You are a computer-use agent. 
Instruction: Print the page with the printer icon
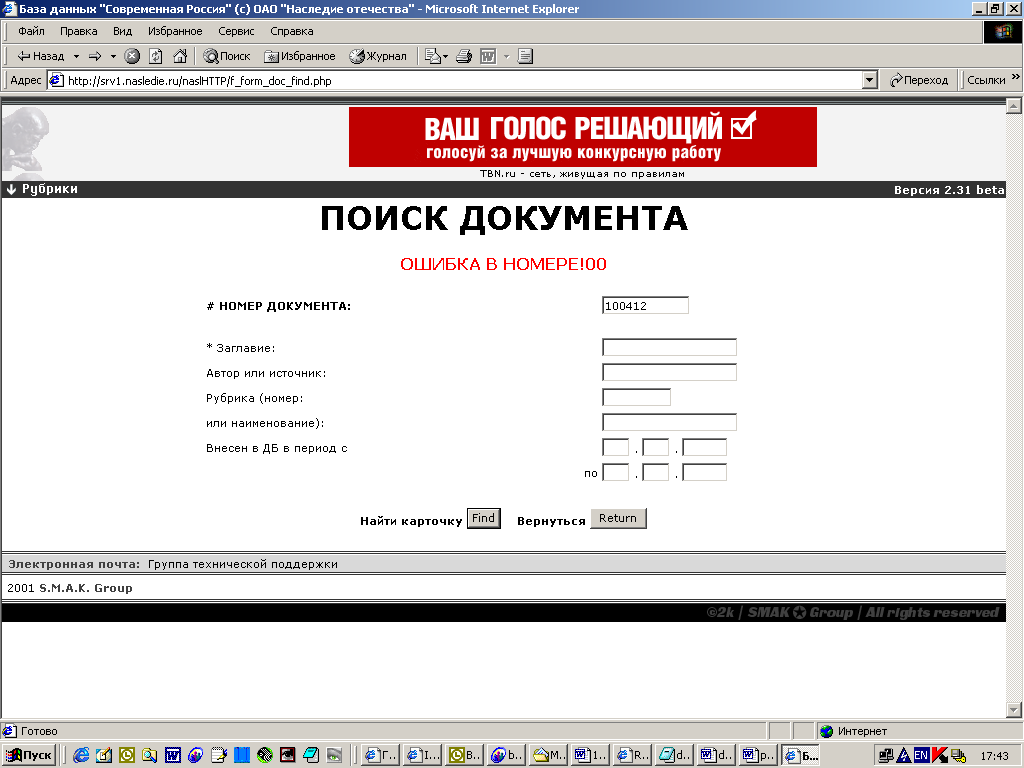click(464, 56)
